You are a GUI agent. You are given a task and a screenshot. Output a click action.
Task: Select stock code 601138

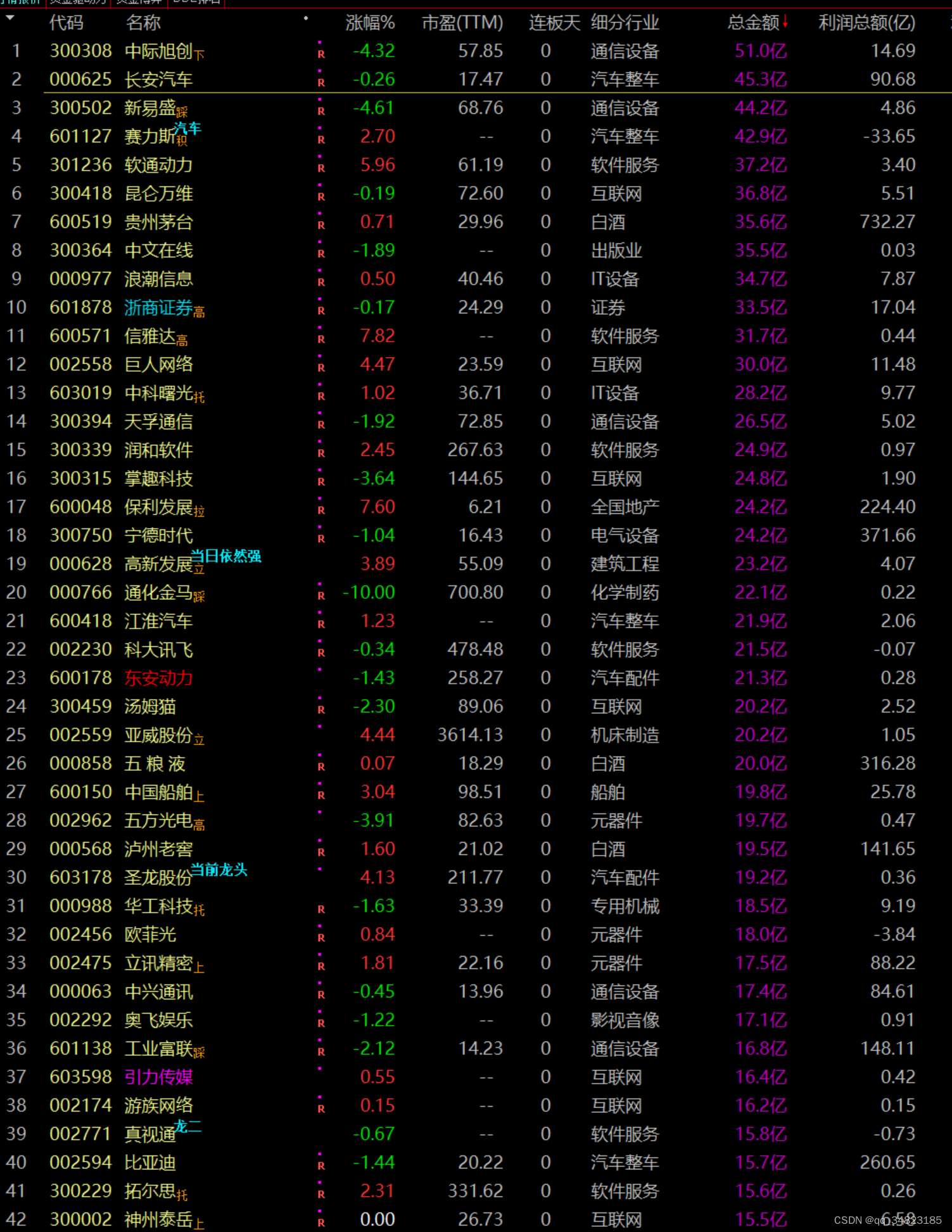coord(80,1049)
